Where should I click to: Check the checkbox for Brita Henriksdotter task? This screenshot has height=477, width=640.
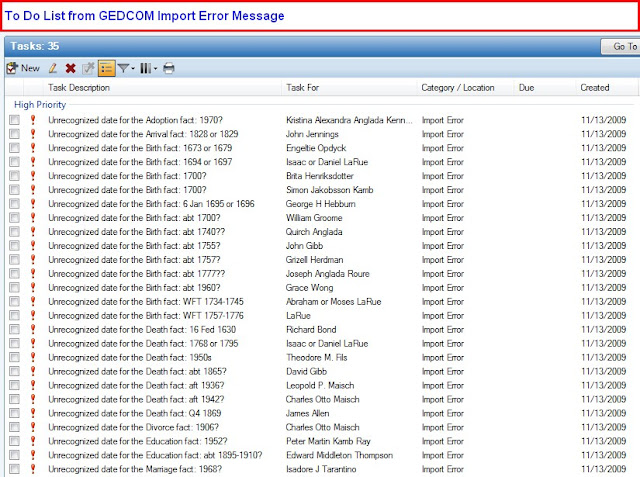pos(14,176)
